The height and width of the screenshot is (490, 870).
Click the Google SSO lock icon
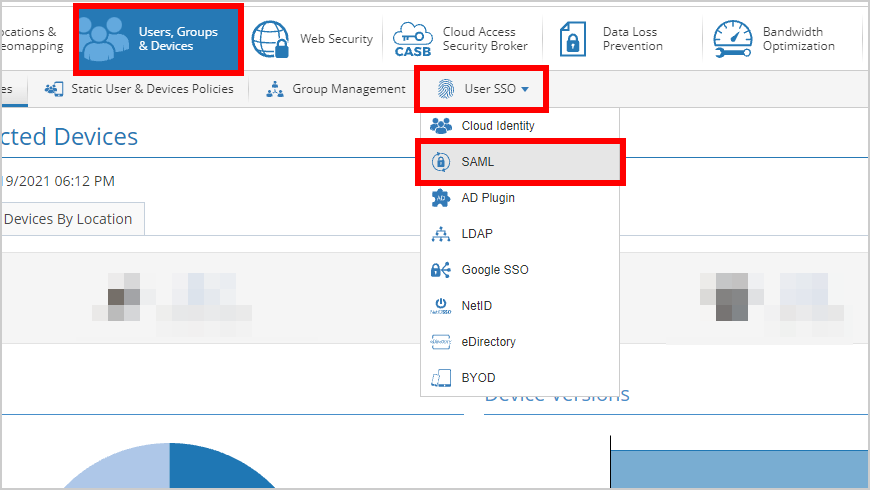441,270
